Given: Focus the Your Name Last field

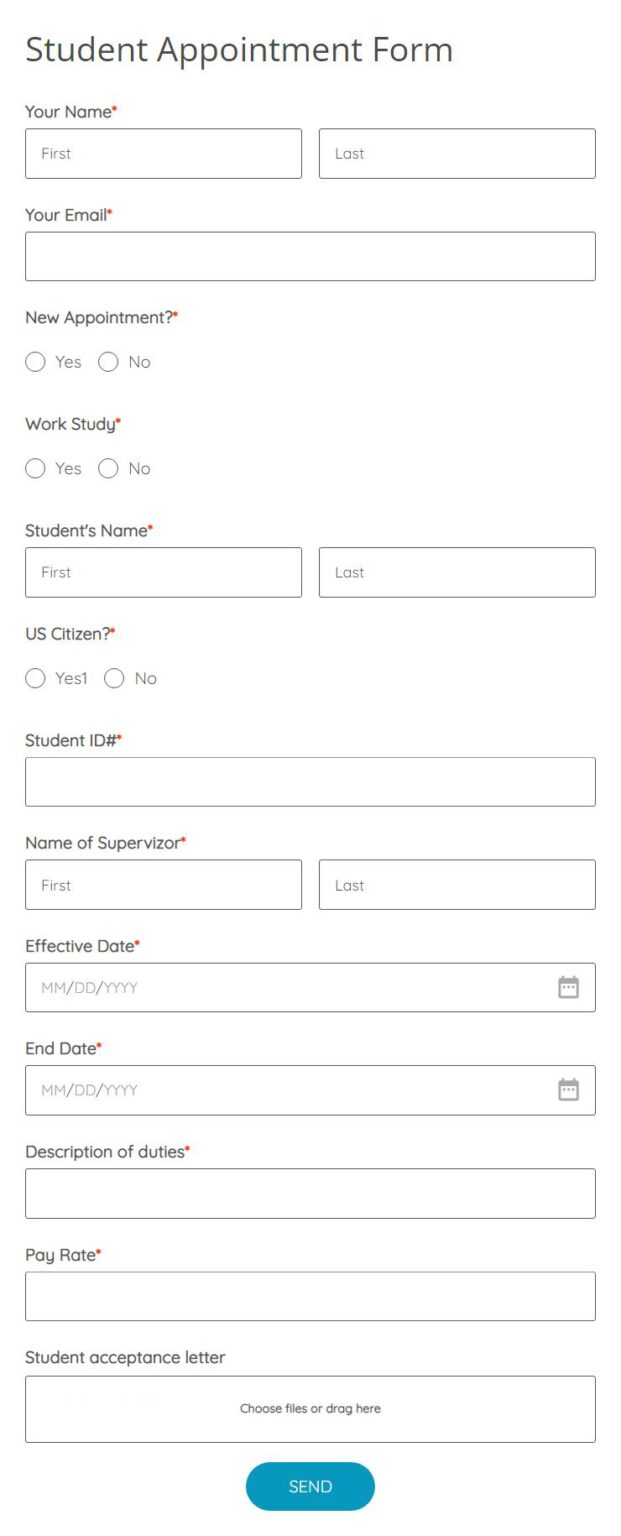Looking at the screenshot, I should 457,154.
